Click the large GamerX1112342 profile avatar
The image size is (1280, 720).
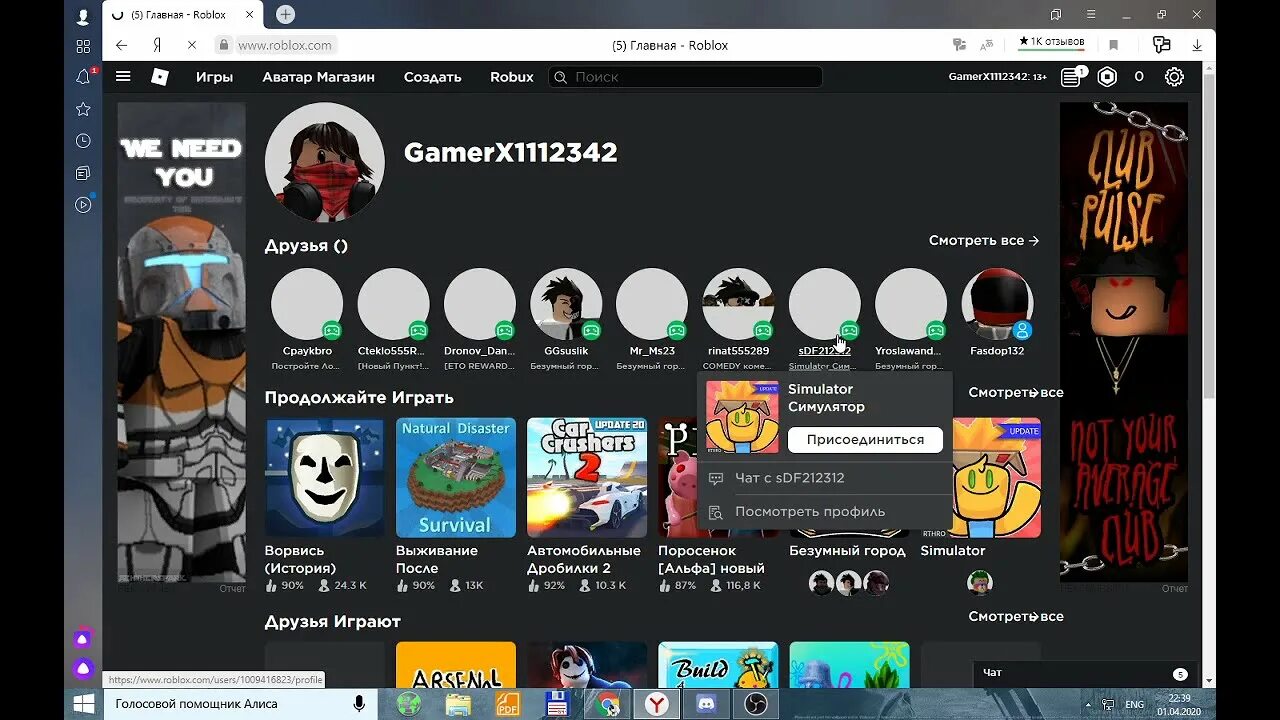(325, 162)
